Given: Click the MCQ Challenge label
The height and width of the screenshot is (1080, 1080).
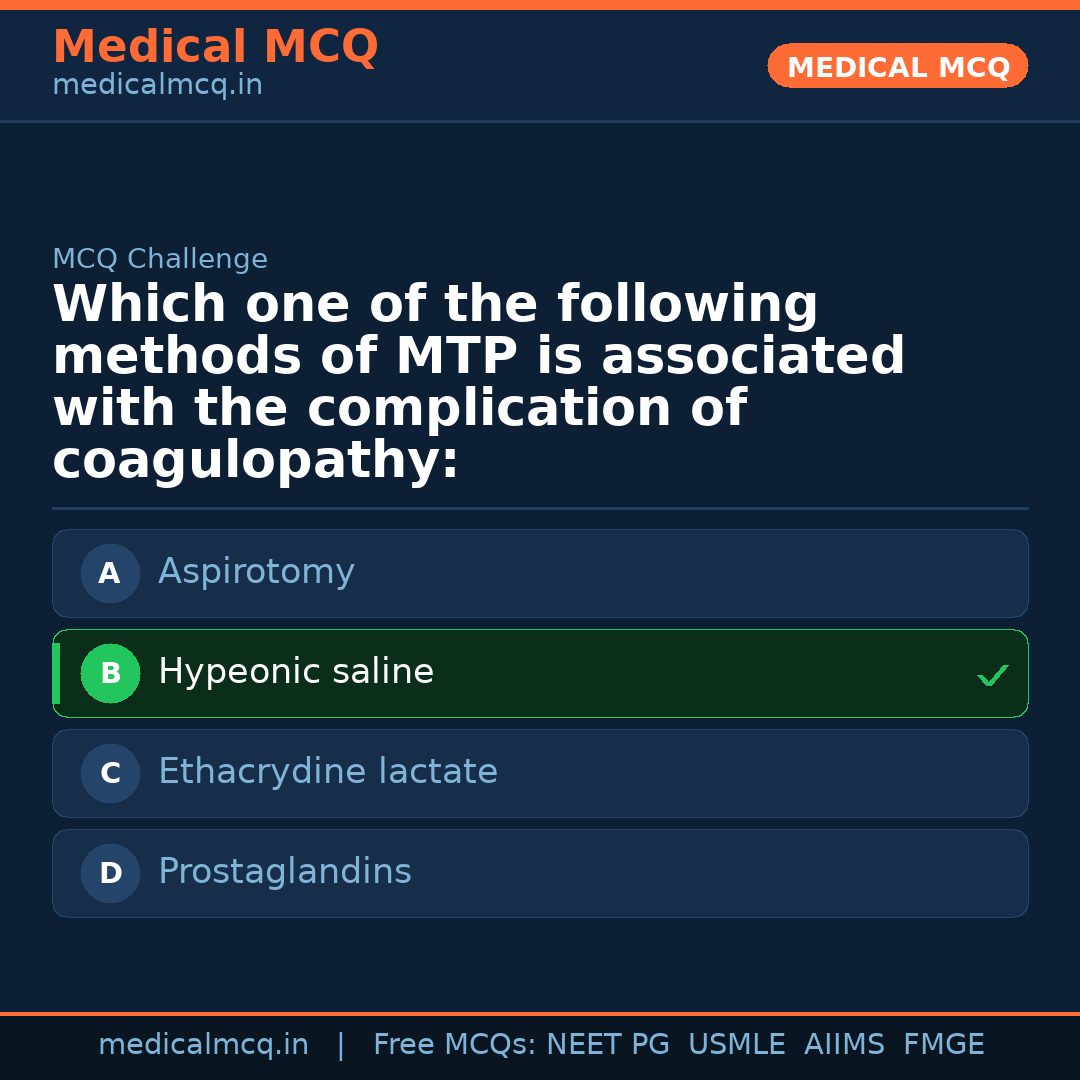Looking at the screenshot, I should tap(160, 260).
